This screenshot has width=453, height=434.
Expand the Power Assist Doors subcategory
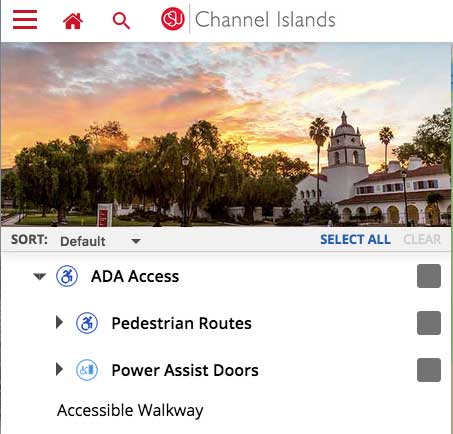pos(60,369)
